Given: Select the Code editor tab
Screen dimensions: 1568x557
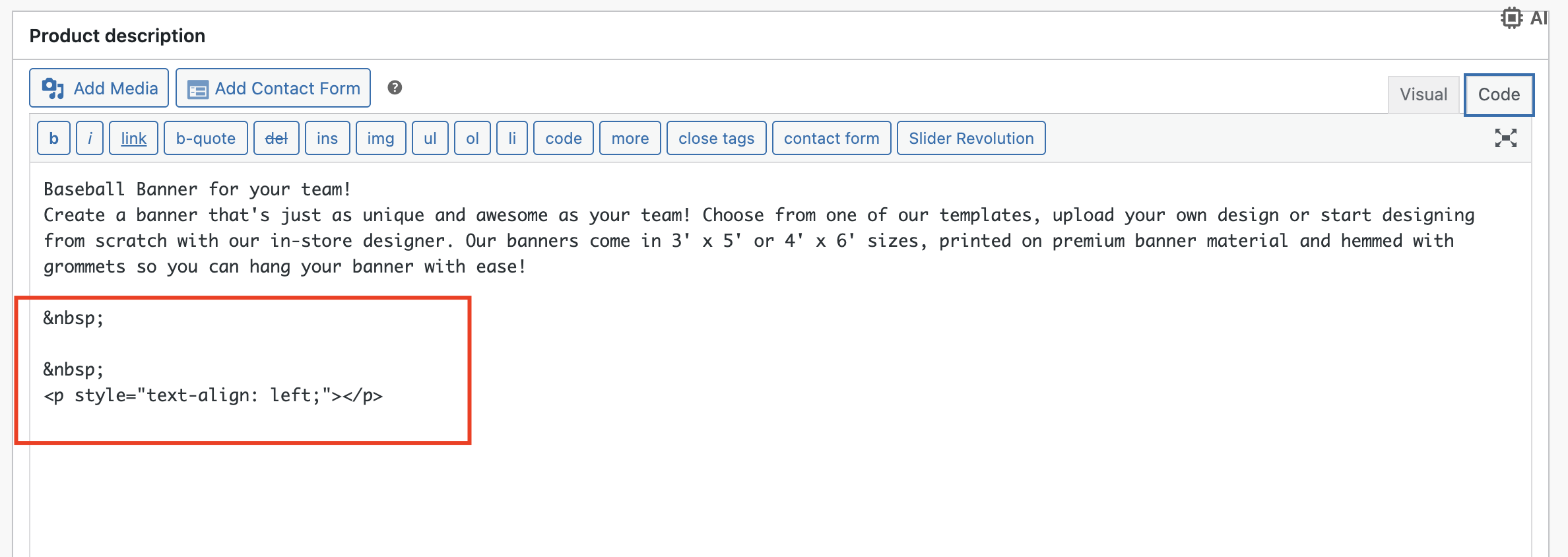Looking at the screenshot, I should 1499,94.
